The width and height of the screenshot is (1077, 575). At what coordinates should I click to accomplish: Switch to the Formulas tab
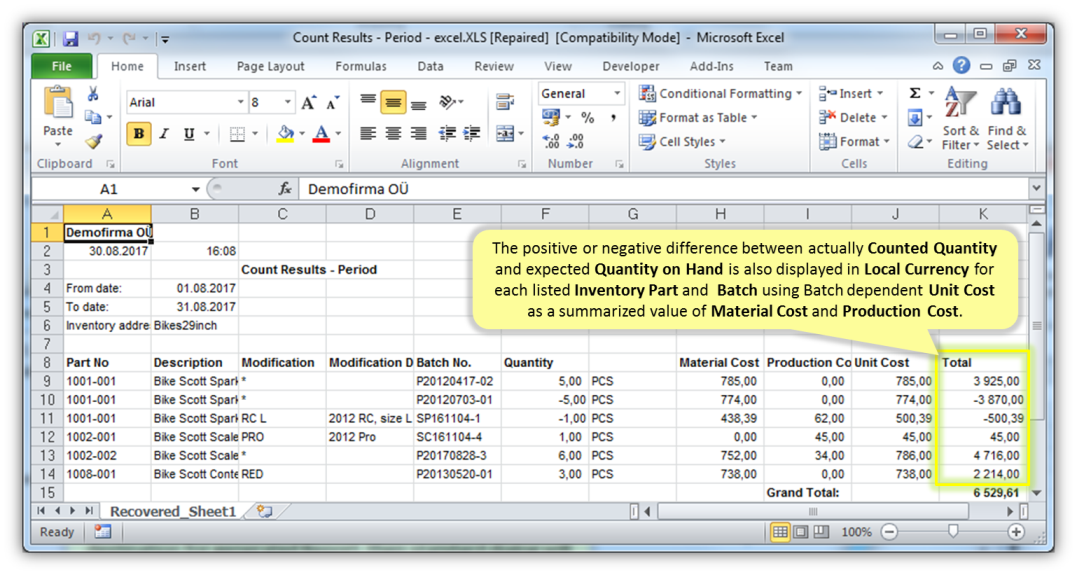pyautogui.click(x=361, y=66)
